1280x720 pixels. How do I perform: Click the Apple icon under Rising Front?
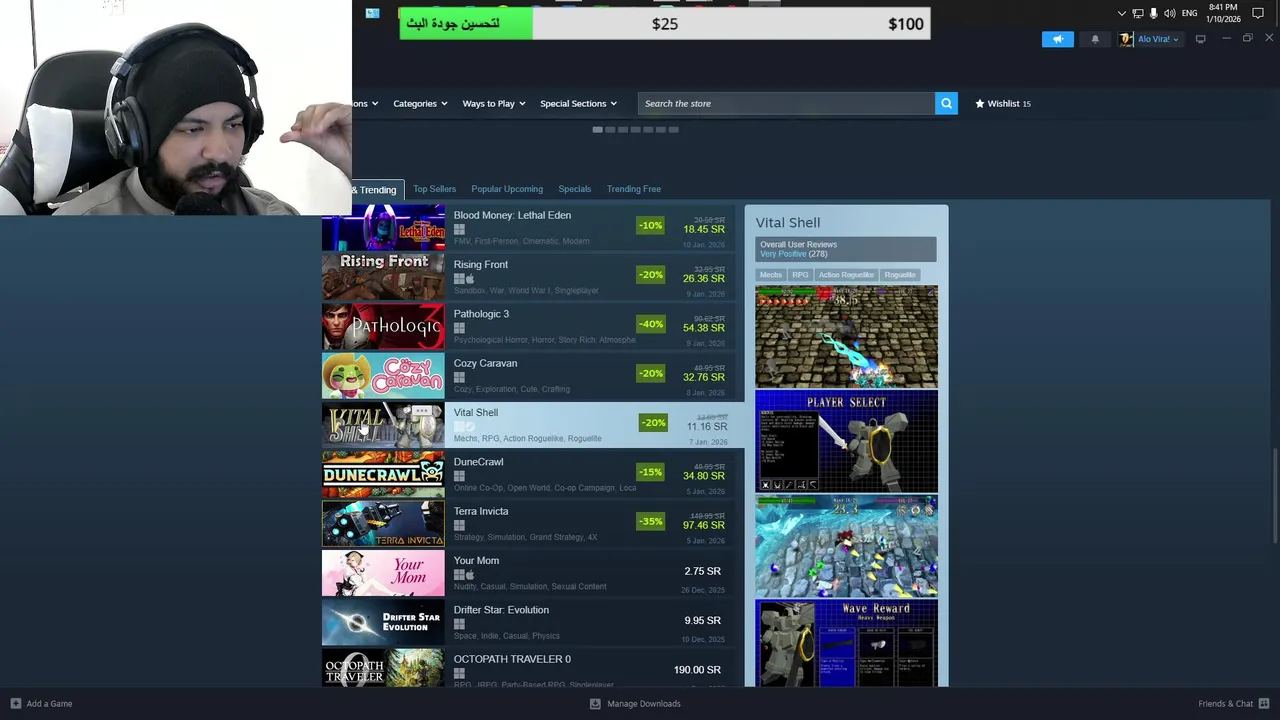pyautogui.click(x=470, y=279)
